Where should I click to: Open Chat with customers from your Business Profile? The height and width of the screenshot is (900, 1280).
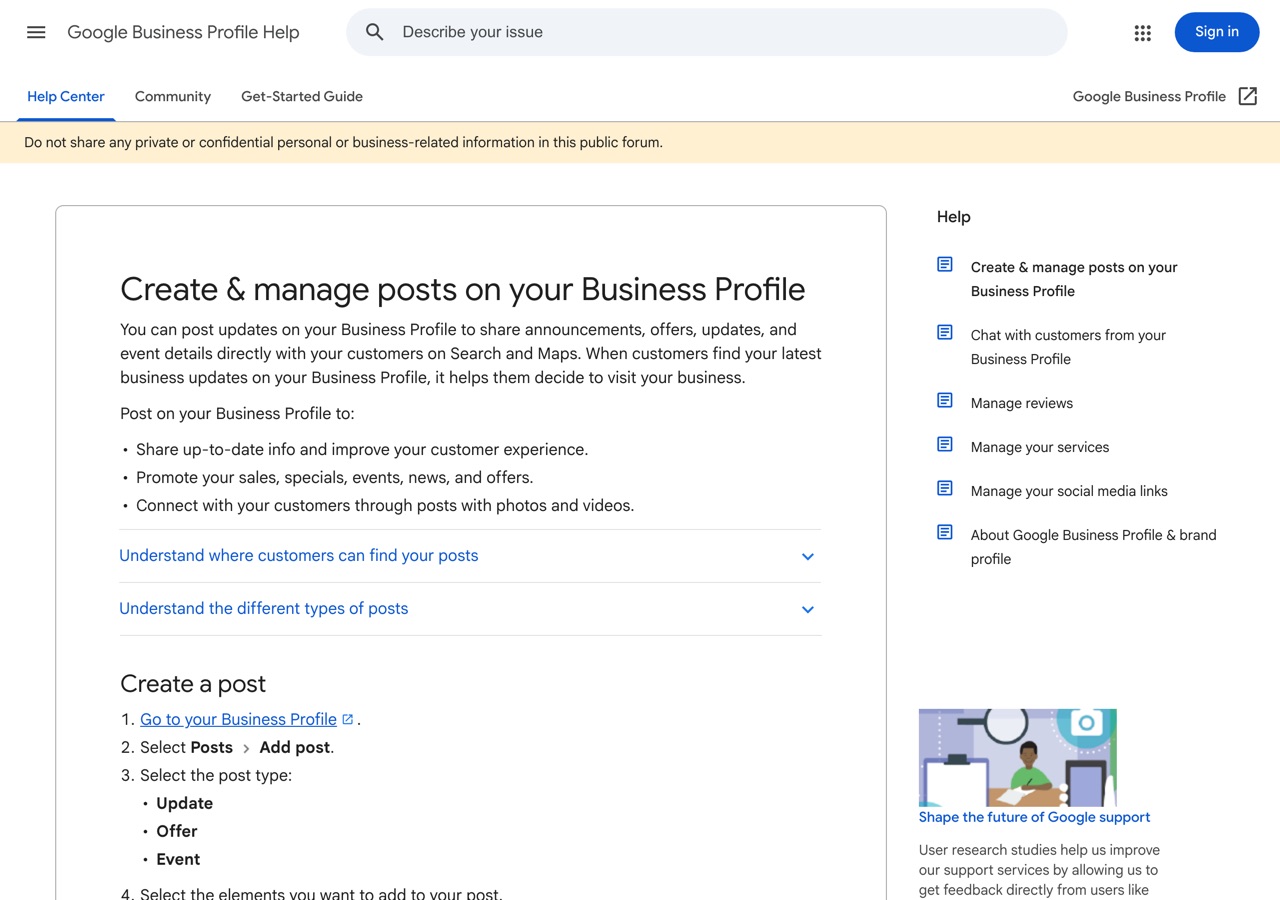pos(1068,347)
